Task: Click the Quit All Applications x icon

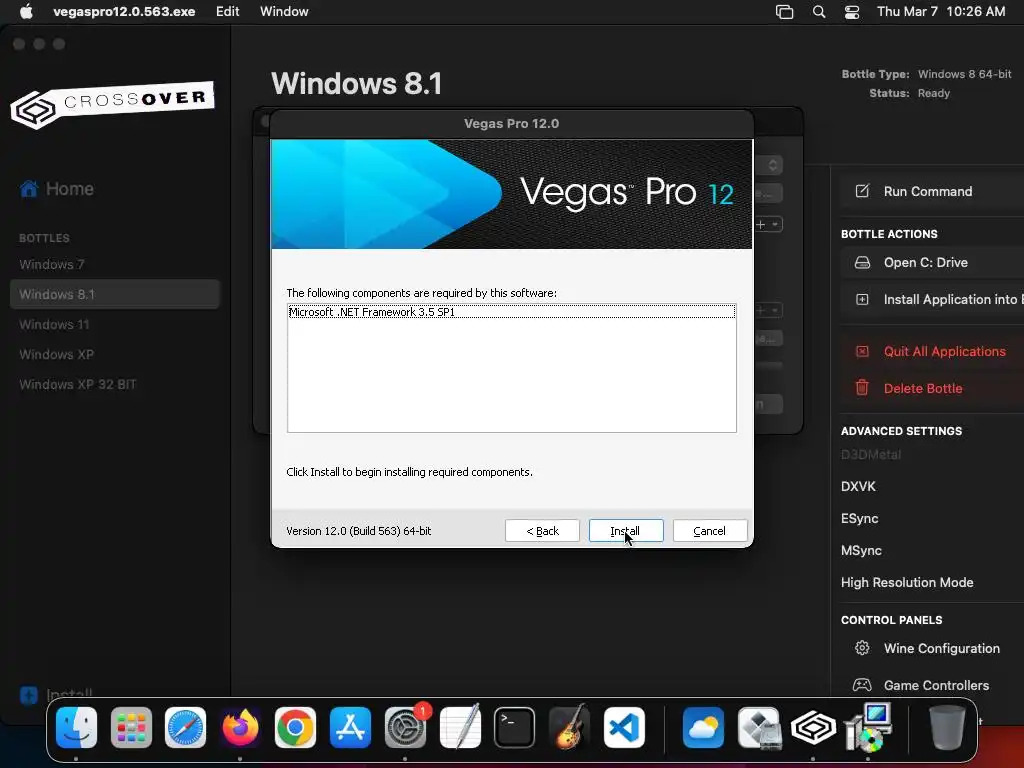Action: click(862, 351)
